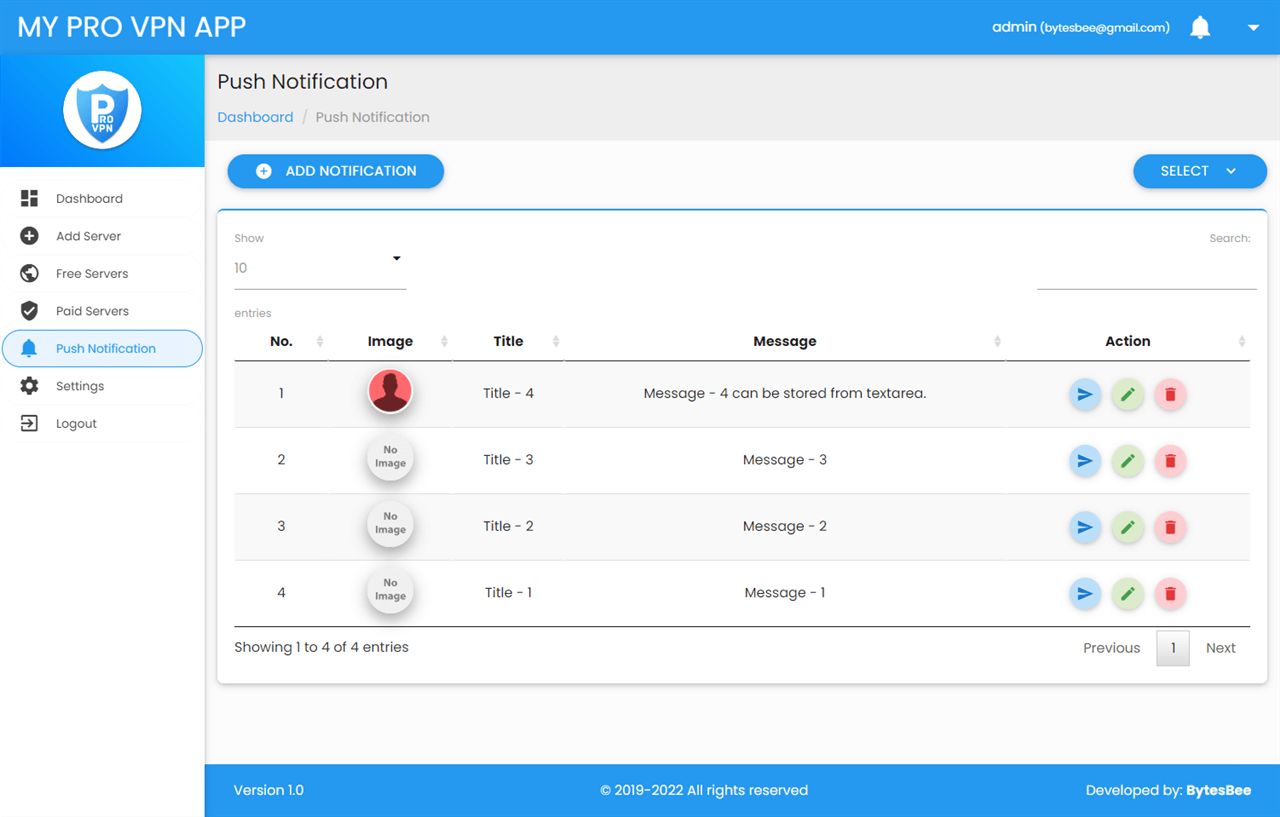Click the Free Servers globe icon
Viewport: 1280px width, 817px height.
(29, 273)
